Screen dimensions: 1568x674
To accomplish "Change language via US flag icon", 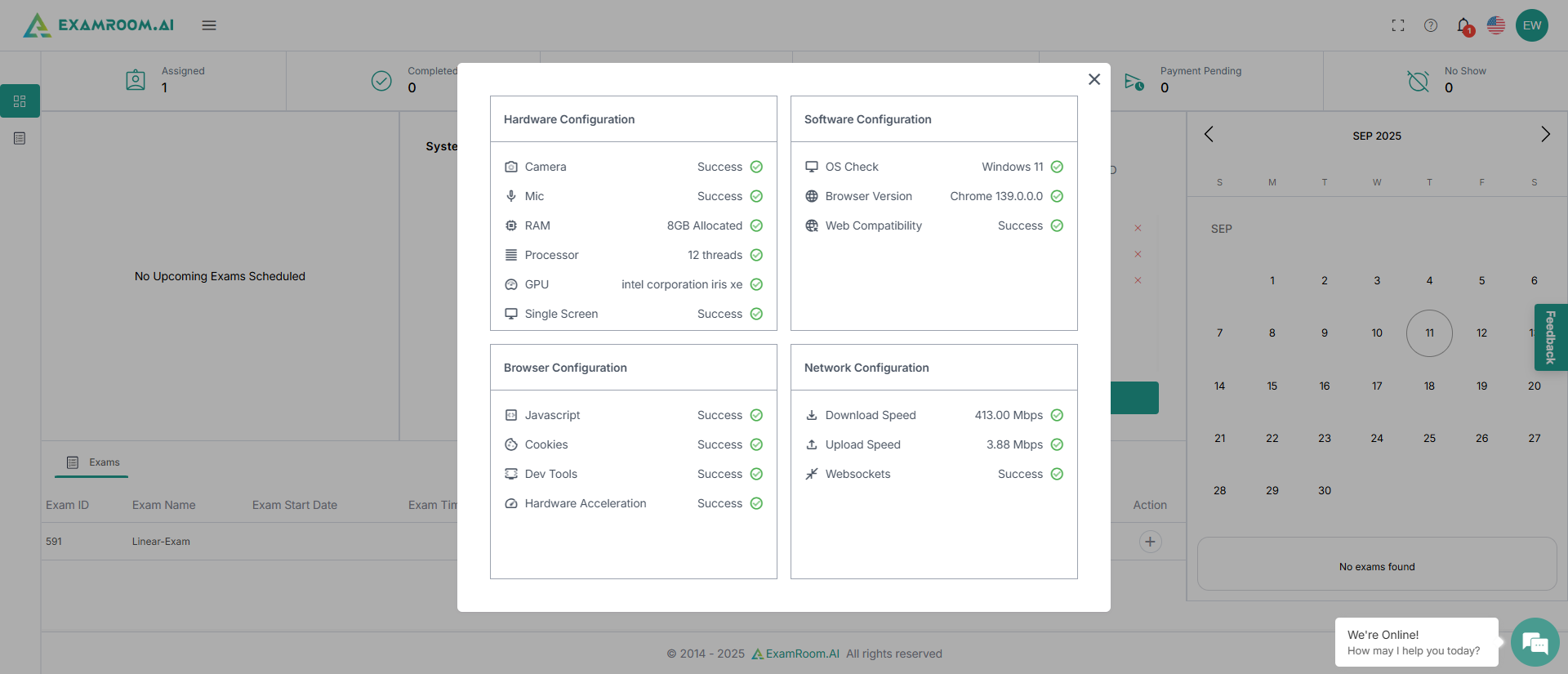I will (1496, 25).
